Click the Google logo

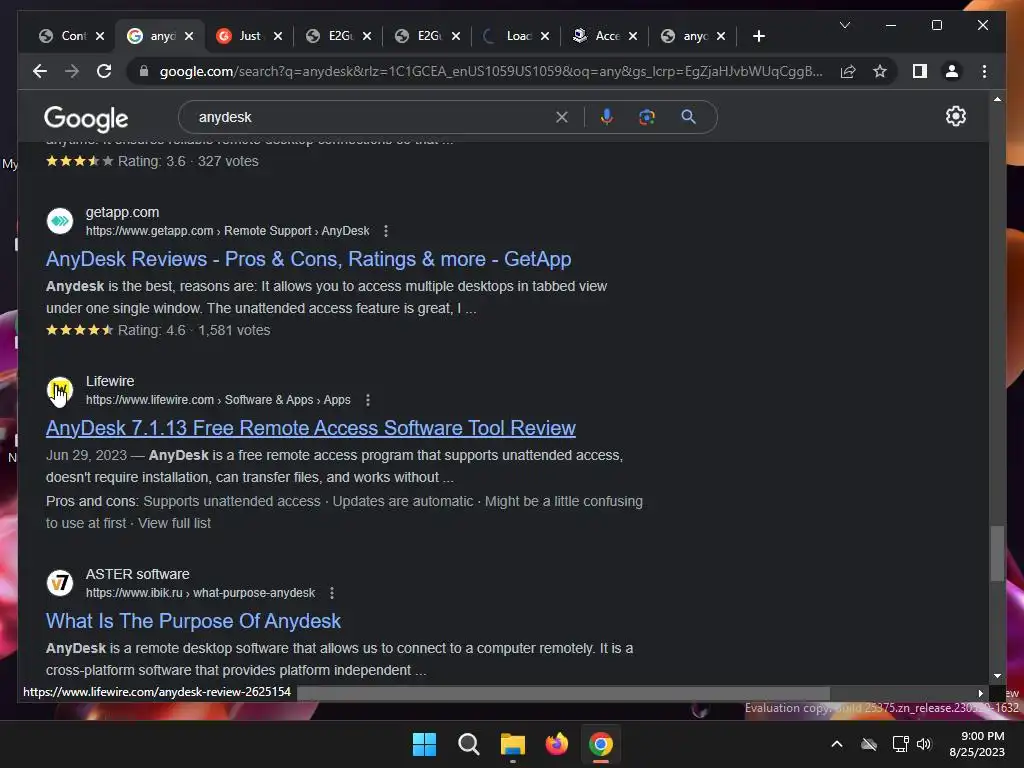[x=86, y=119]
